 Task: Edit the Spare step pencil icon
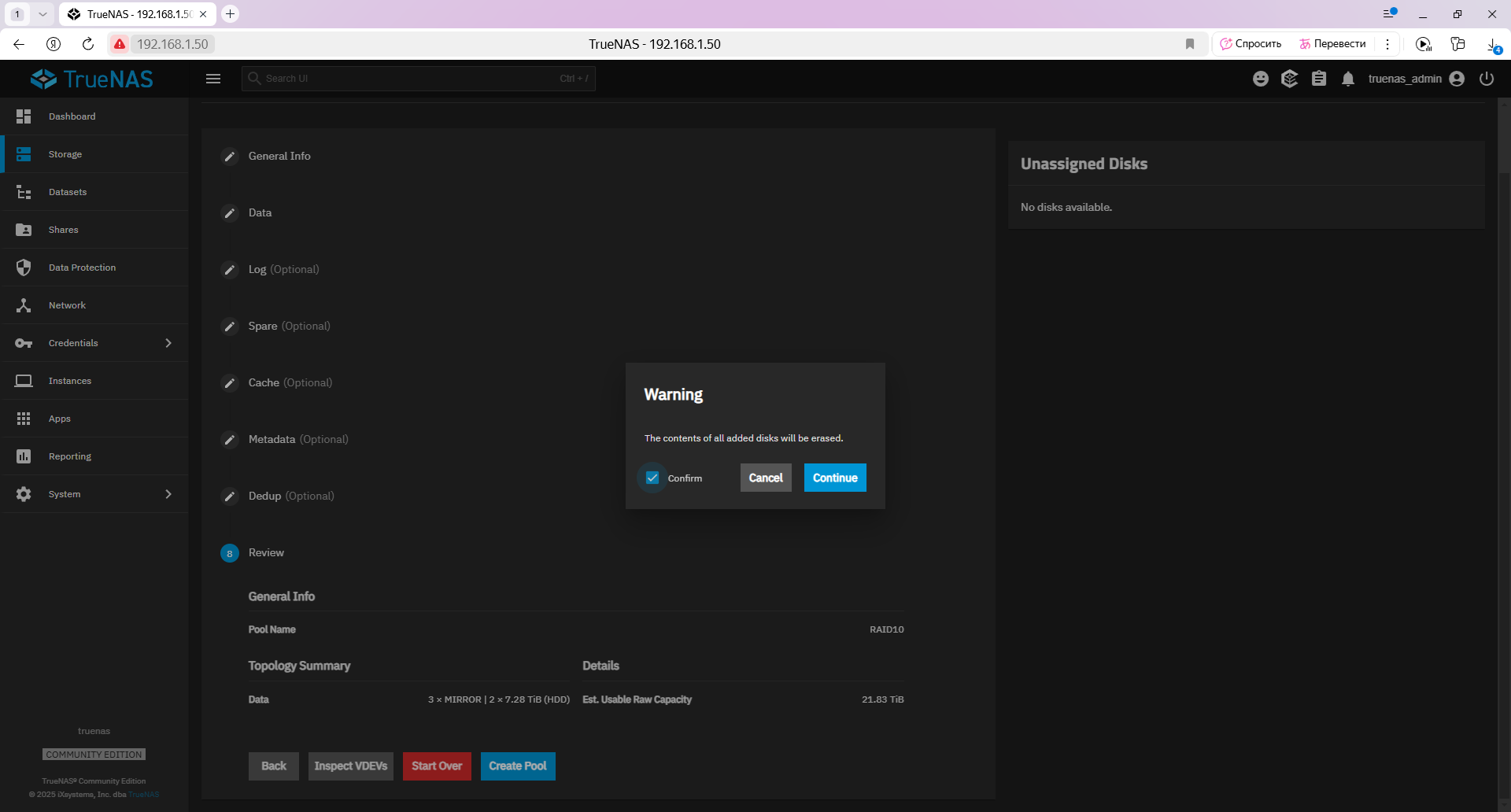[230, 327]
